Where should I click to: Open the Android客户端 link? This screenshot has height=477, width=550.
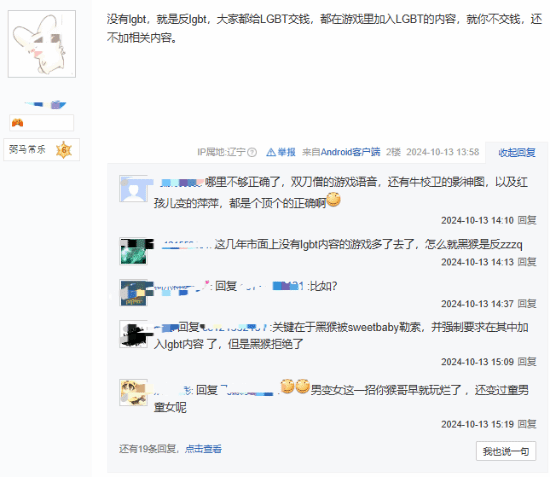(x=350, y=152)
